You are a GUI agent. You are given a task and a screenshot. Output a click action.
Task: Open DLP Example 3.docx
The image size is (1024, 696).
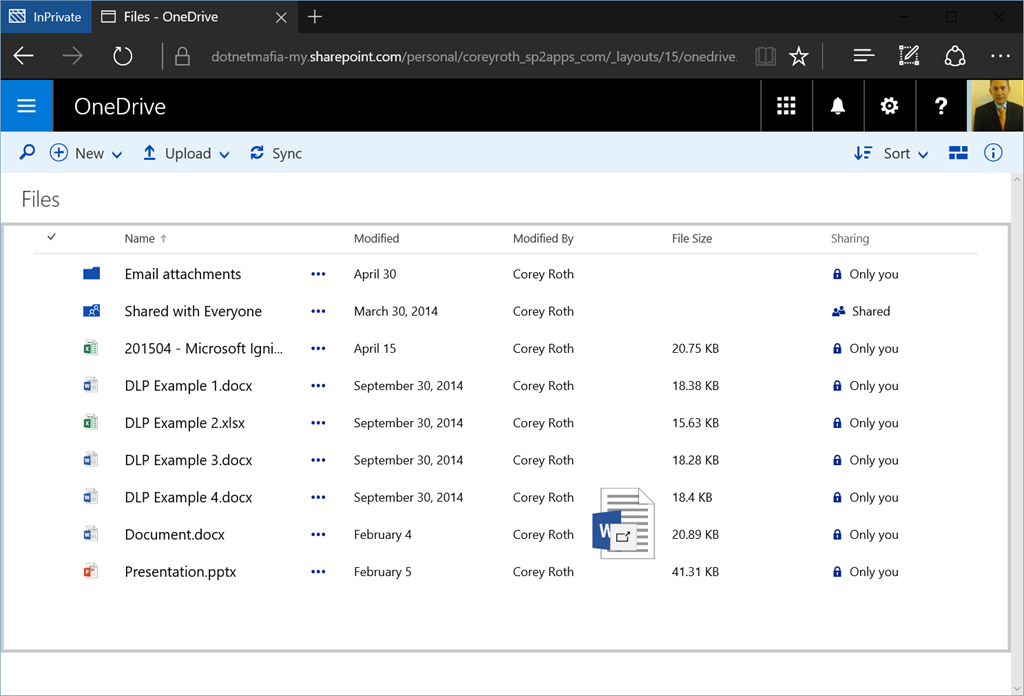click(x=188, y=460)
